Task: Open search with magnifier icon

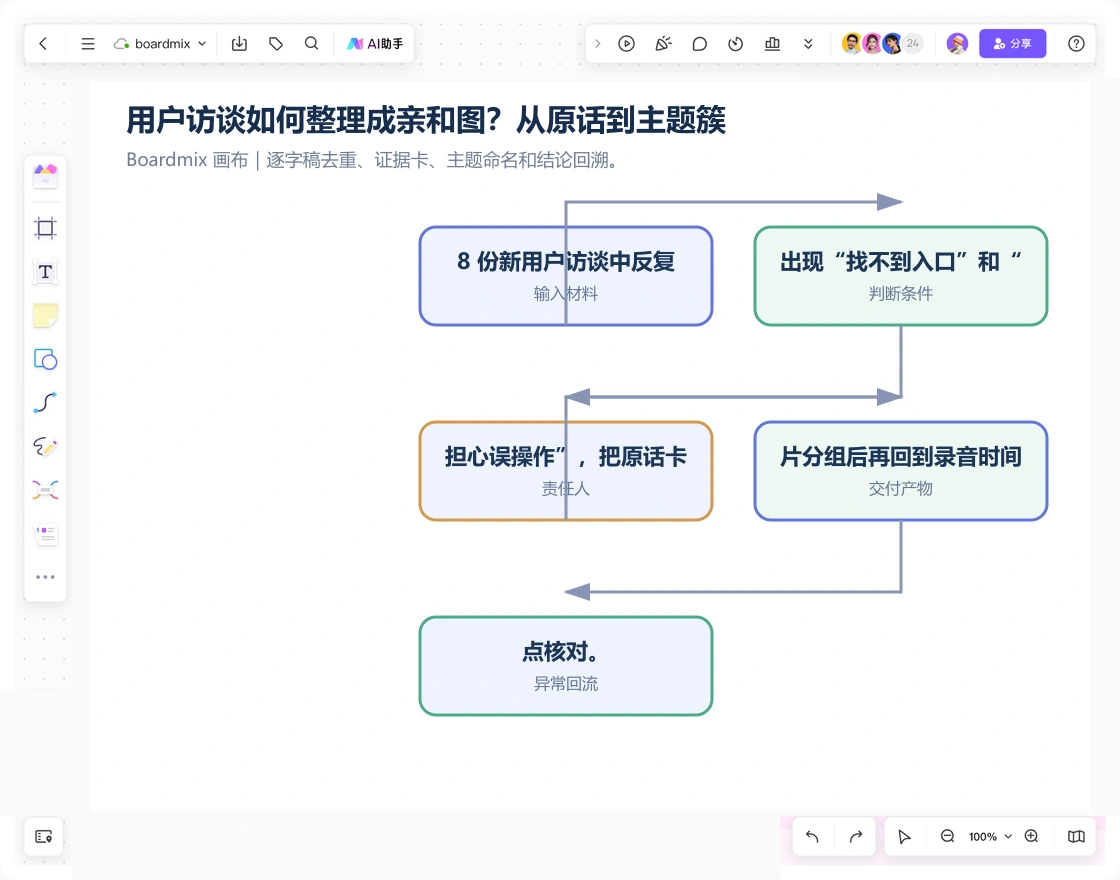Action: coord(311,44)
